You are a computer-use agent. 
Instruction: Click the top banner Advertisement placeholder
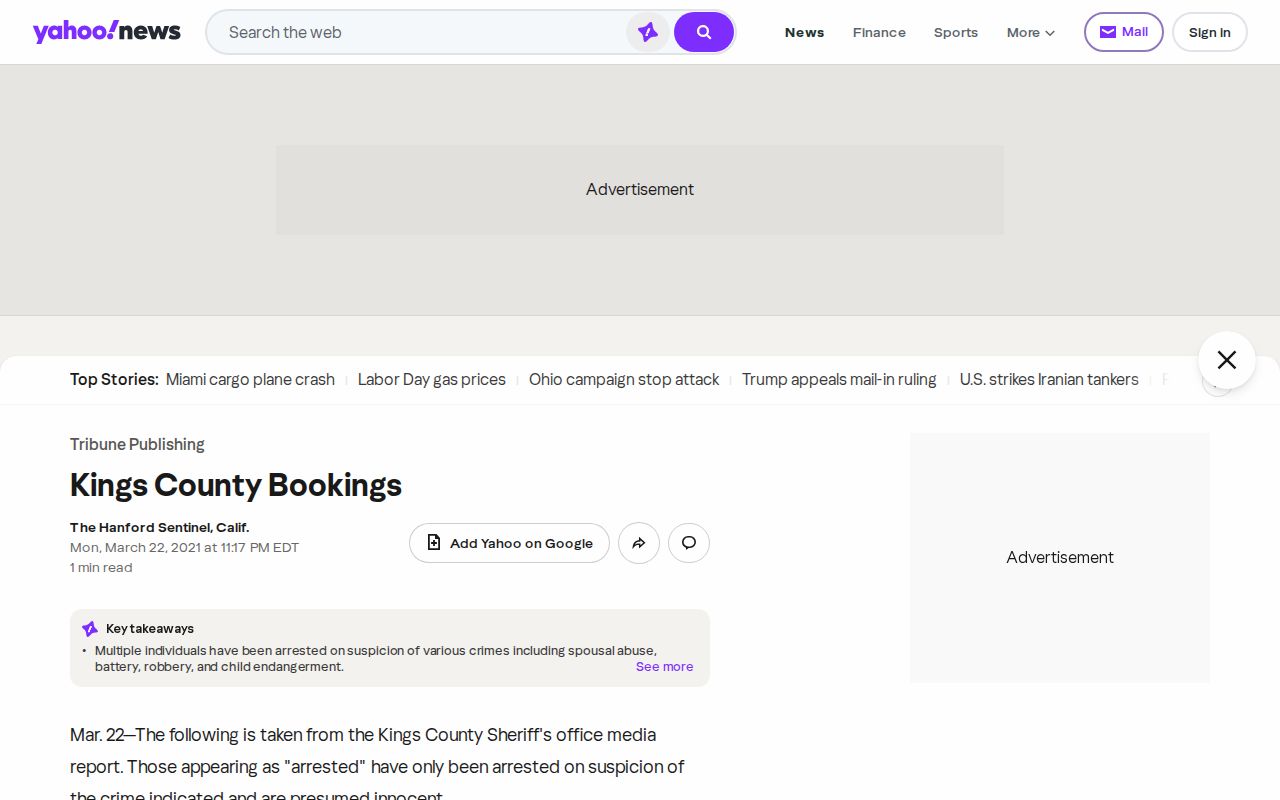pyautogui.click(x=640, y=190)
